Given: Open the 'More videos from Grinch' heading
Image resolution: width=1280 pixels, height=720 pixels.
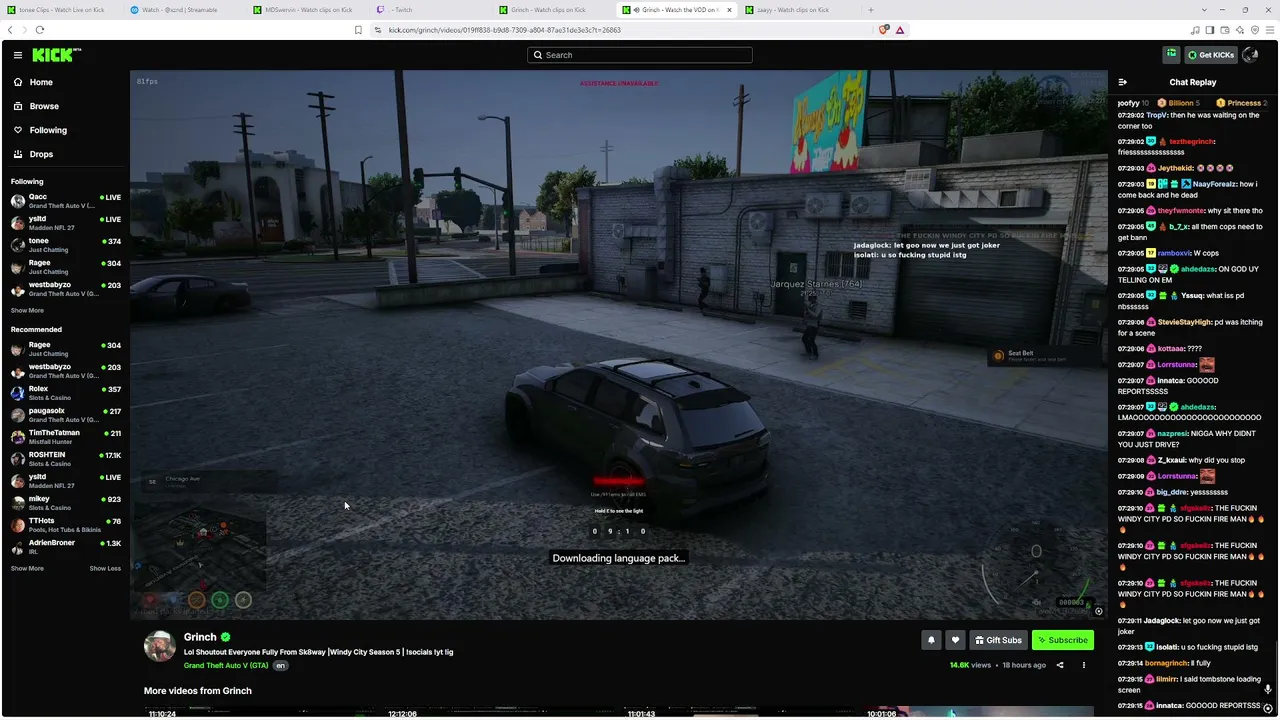Looking at the screenshot, I should [198, 691].
